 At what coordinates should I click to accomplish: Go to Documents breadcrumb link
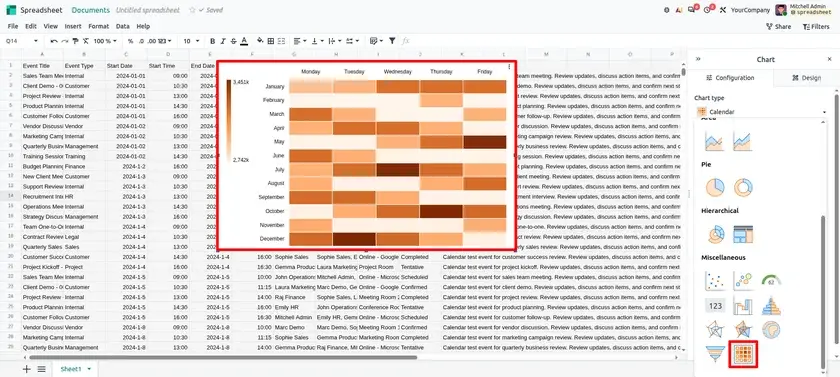click(x=91, y=10)
